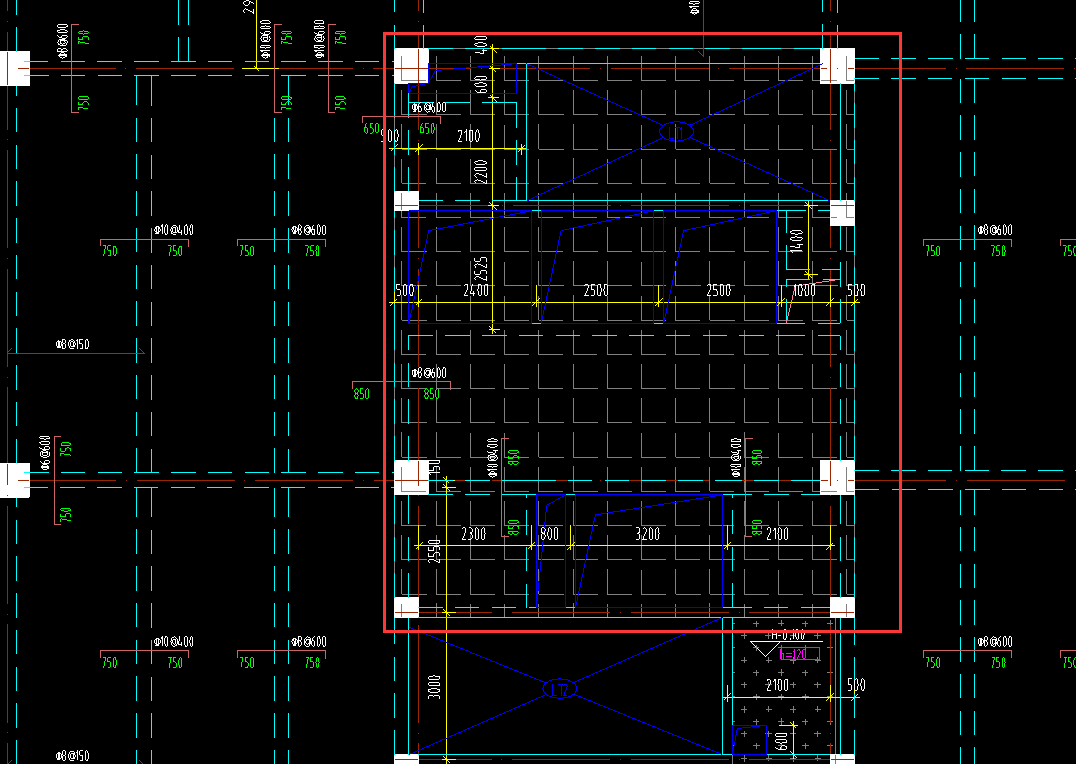Click the 1000 dimension value
The image size is (1076, 764).
(804, 290)
